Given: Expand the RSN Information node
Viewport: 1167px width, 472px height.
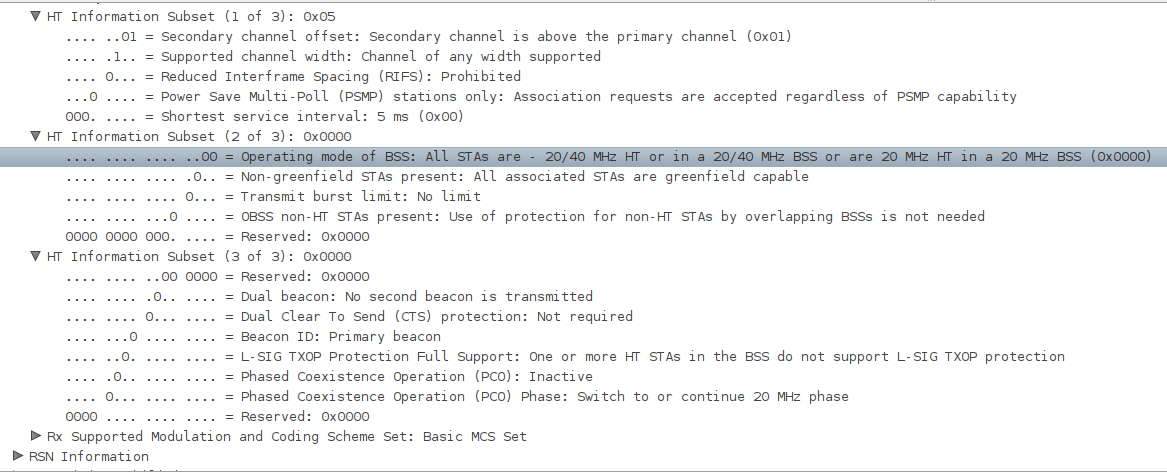Looking at the screenshot, I should [x=18, y=456].
